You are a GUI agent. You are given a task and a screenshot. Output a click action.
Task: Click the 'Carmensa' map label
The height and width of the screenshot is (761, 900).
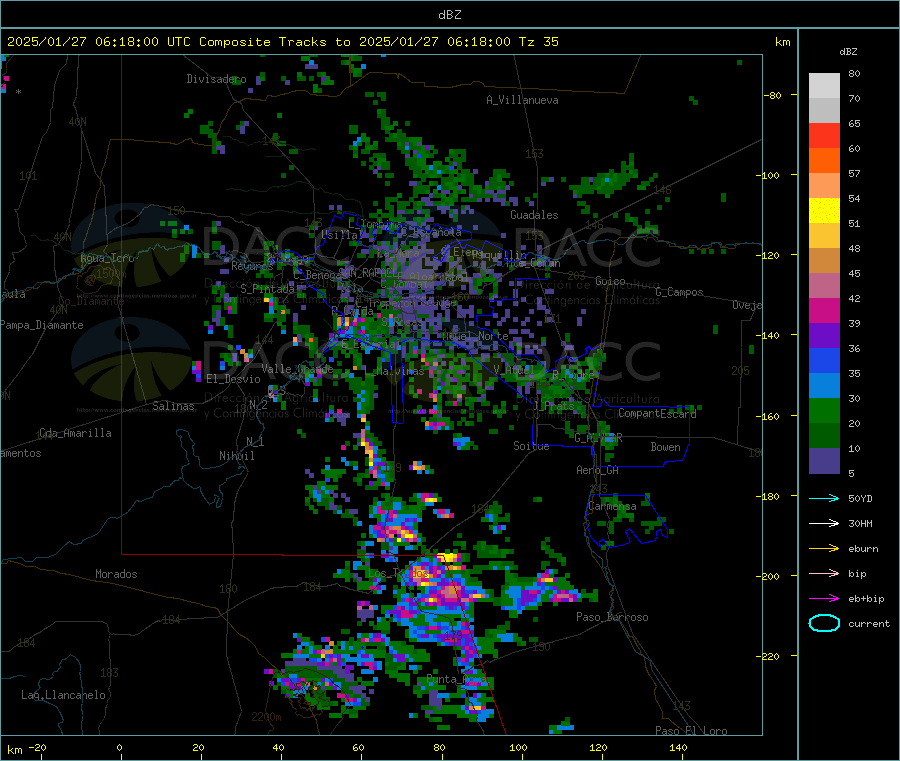[x=612, y=506]
